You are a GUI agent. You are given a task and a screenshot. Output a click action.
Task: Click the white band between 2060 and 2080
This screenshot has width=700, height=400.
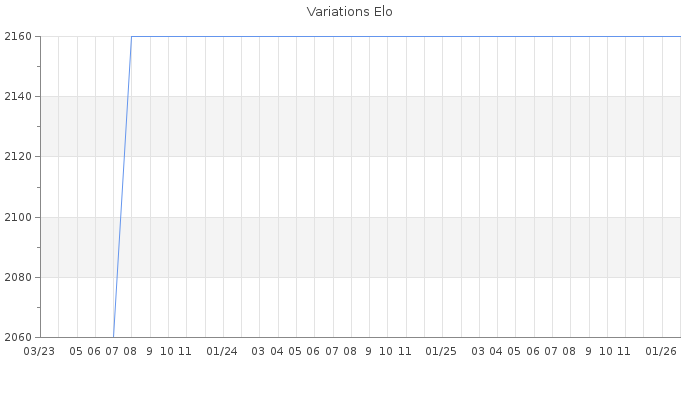[x=400, y=307]
